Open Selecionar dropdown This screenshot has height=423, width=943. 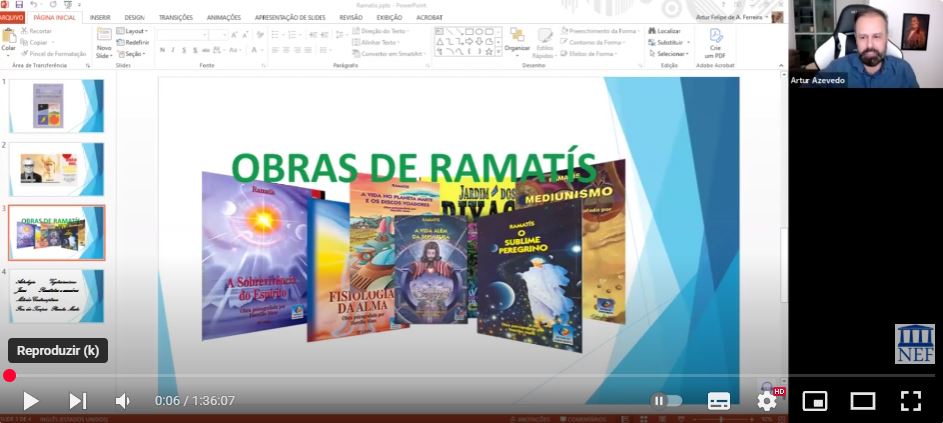pos(669,54)
